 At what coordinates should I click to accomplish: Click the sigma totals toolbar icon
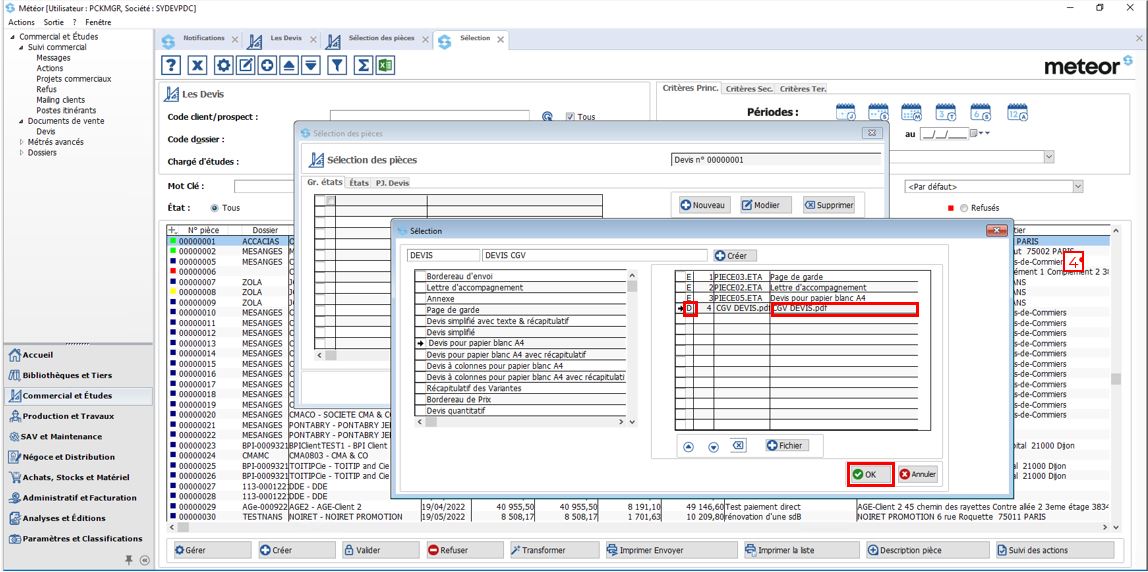coord(362,65)
